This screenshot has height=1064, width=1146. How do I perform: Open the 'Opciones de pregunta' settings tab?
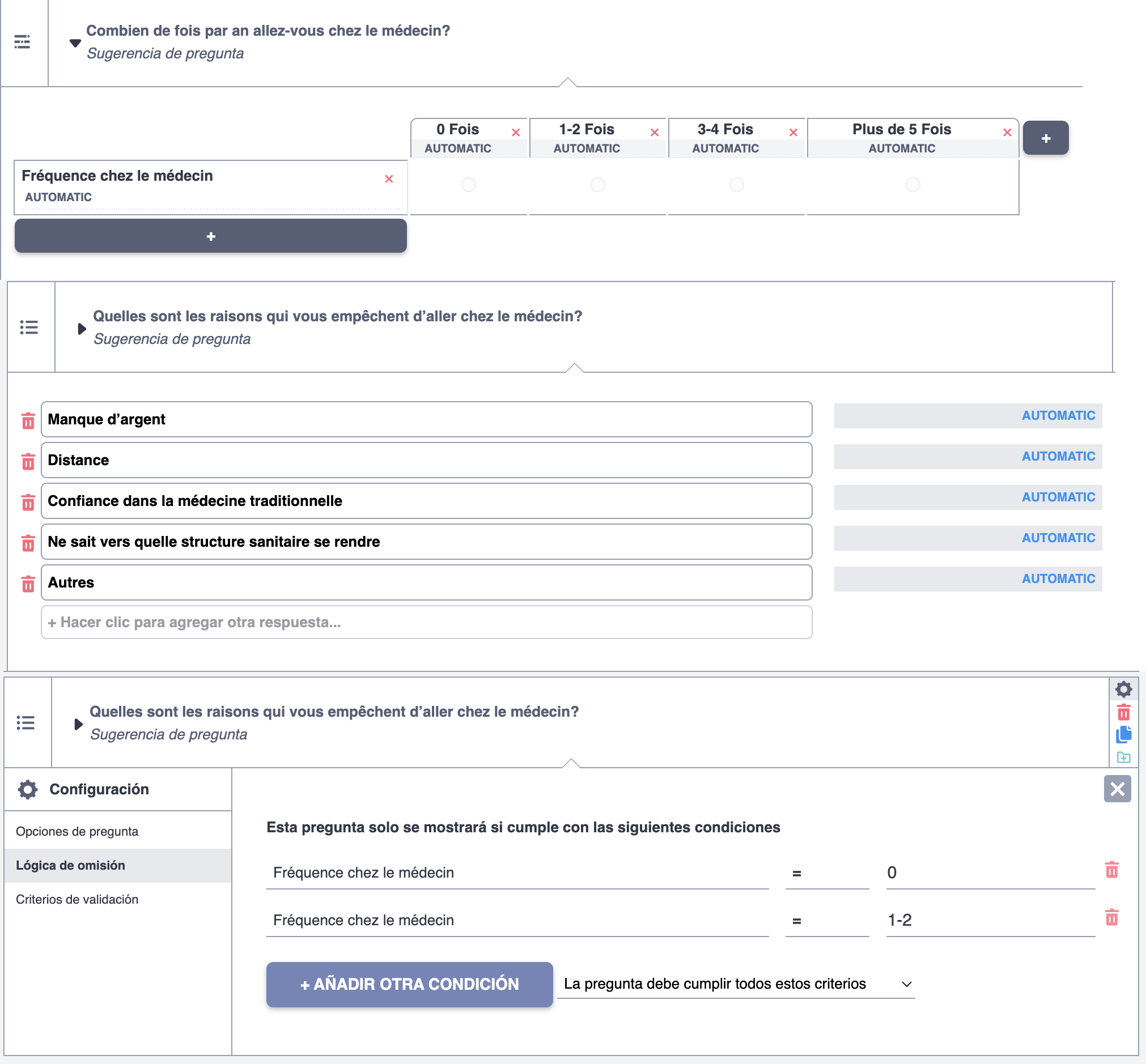point(77,831)
